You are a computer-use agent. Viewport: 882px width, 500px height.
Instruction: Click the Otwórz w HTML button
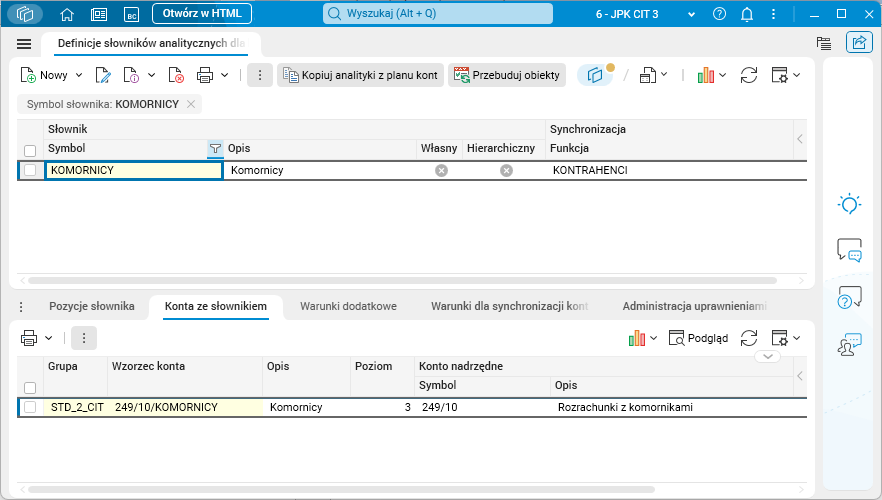coord(202,13)
